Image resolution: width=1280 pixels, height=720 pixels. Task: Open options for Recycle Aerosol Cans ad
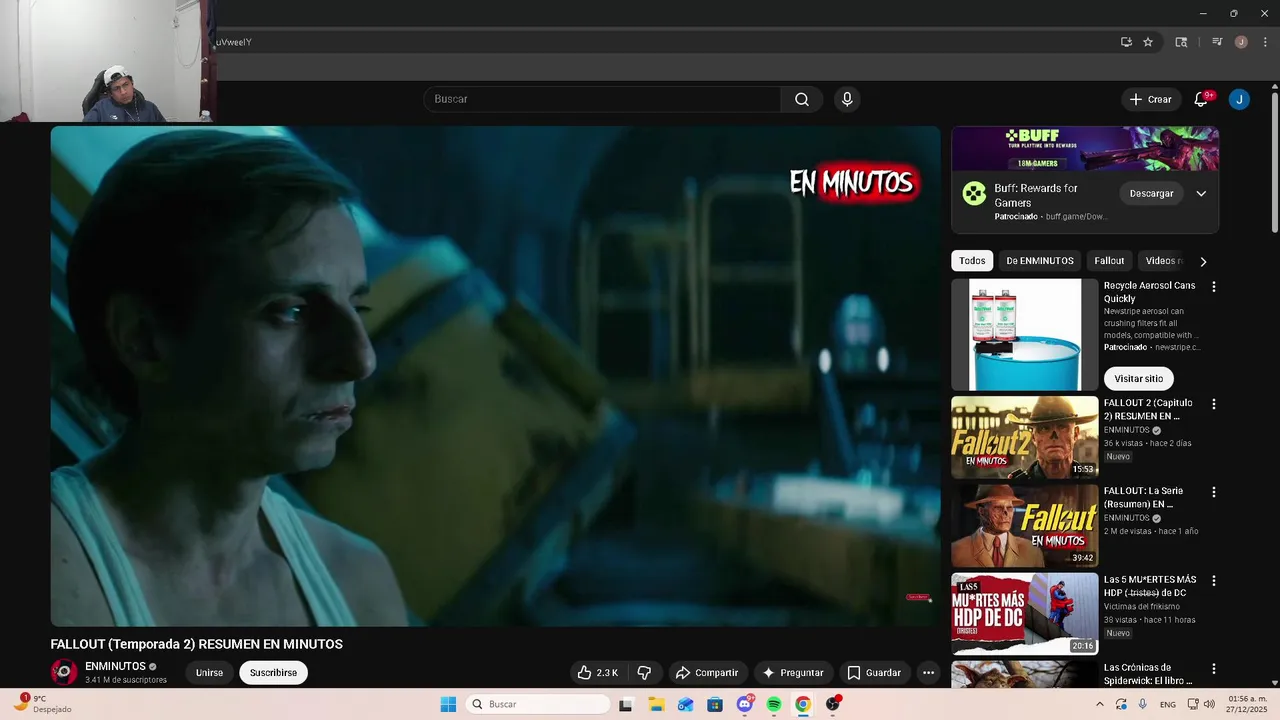pos(1214,287)
